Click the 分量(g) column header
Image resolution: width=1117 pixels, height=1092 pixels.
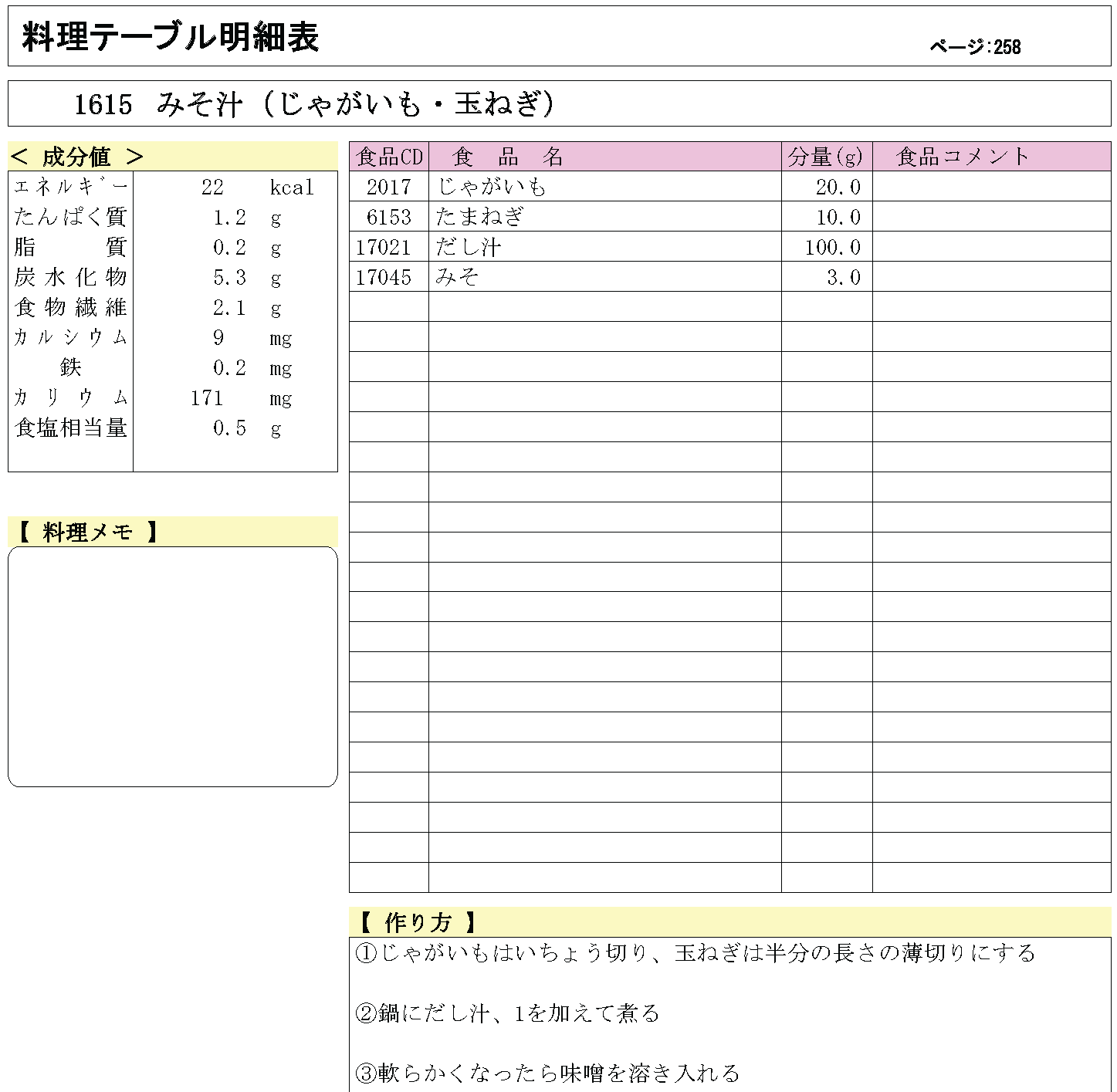point(825,157)
